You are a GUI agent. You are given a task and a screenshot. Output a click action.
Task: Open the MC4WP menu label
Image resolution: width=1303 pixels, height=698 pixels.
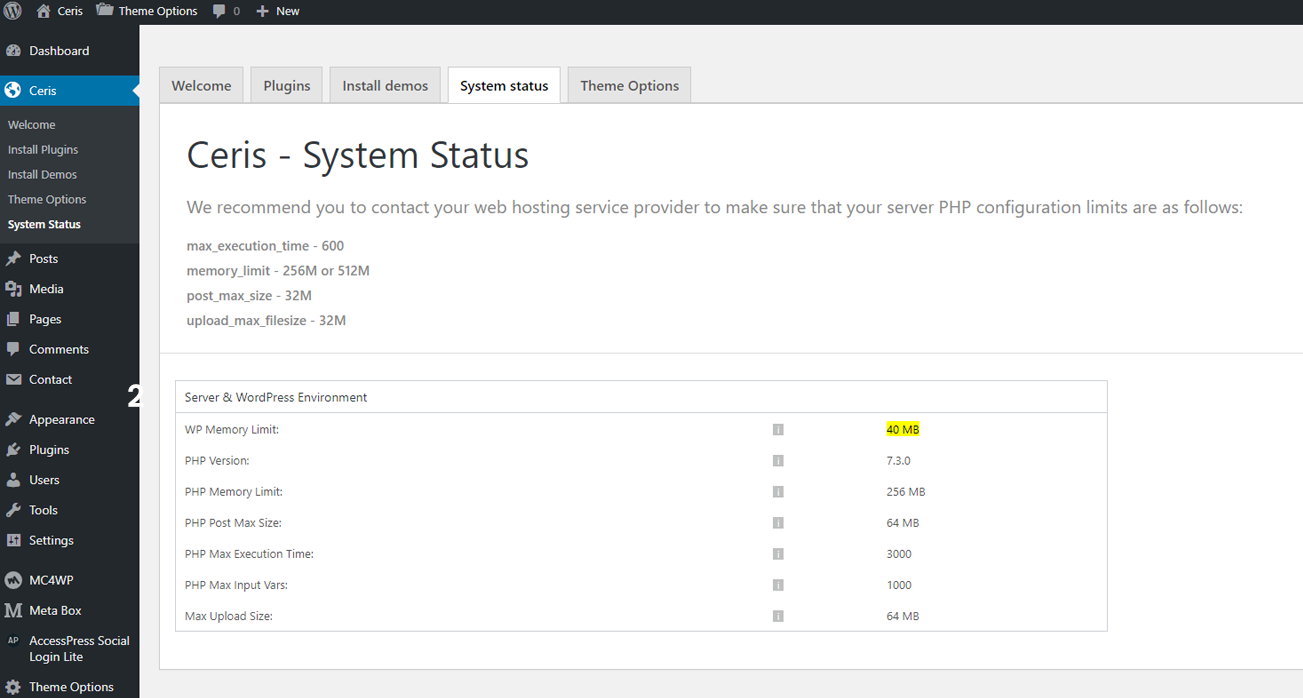[51, 580]
